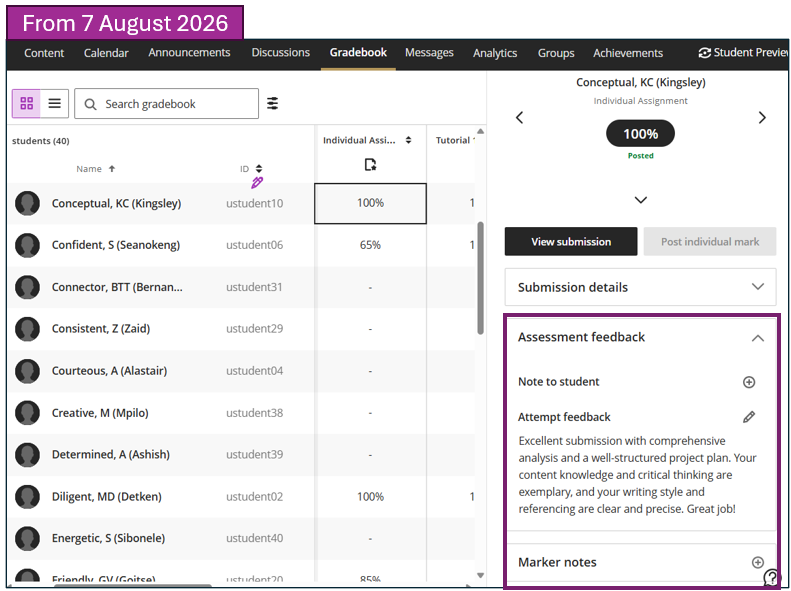The width and height of the screenshot is (791, 591).
Task: Open the Analytics tab
Action: pos(495,53)
